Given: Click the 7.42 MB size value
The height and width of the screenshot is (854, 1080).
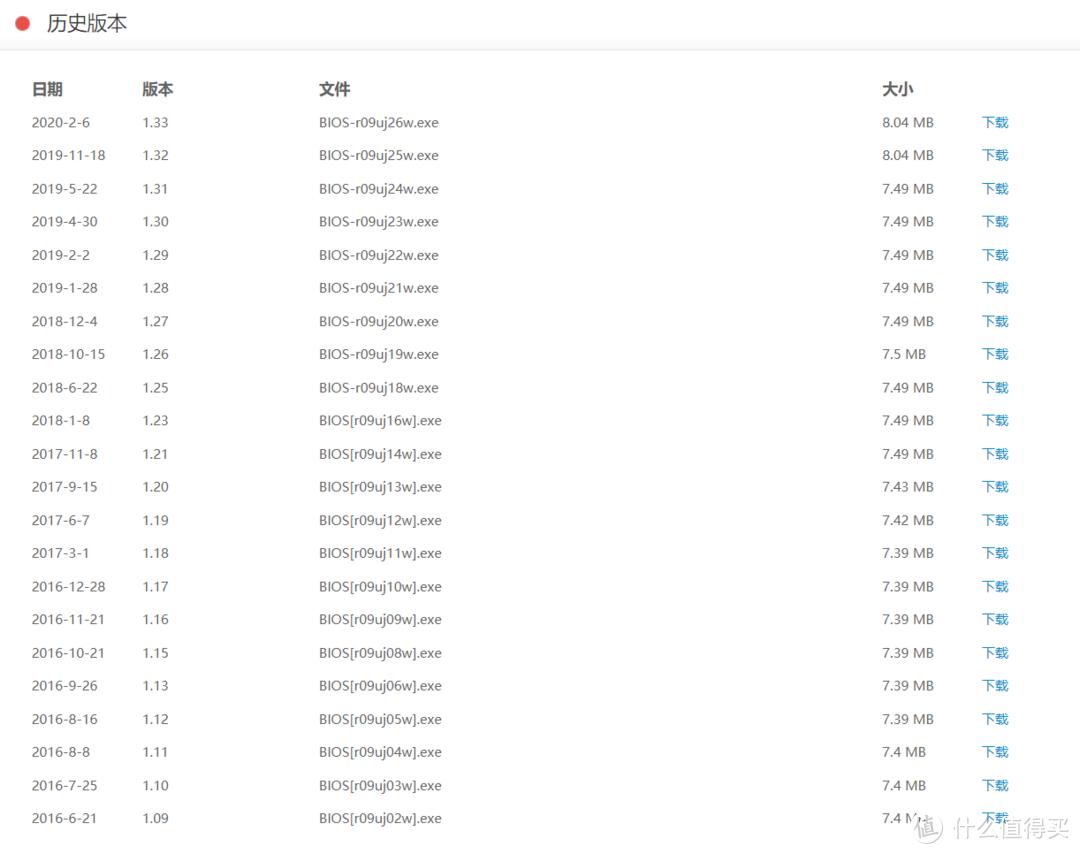Looking at the screenshot, I should 907,521.
